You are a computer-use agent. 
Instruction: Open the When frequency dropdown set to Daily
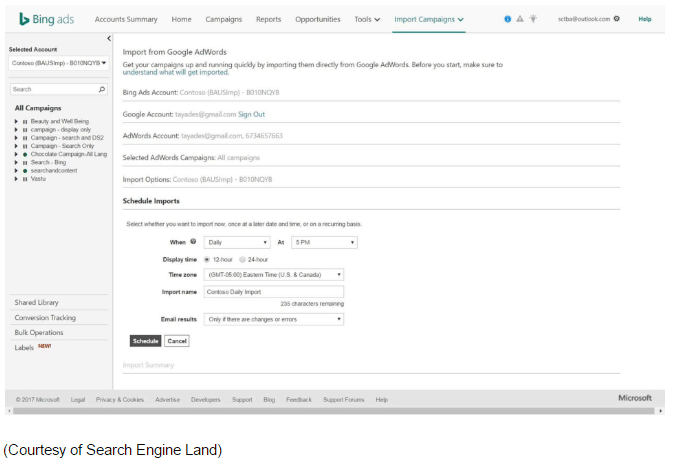tap(237, 242)
